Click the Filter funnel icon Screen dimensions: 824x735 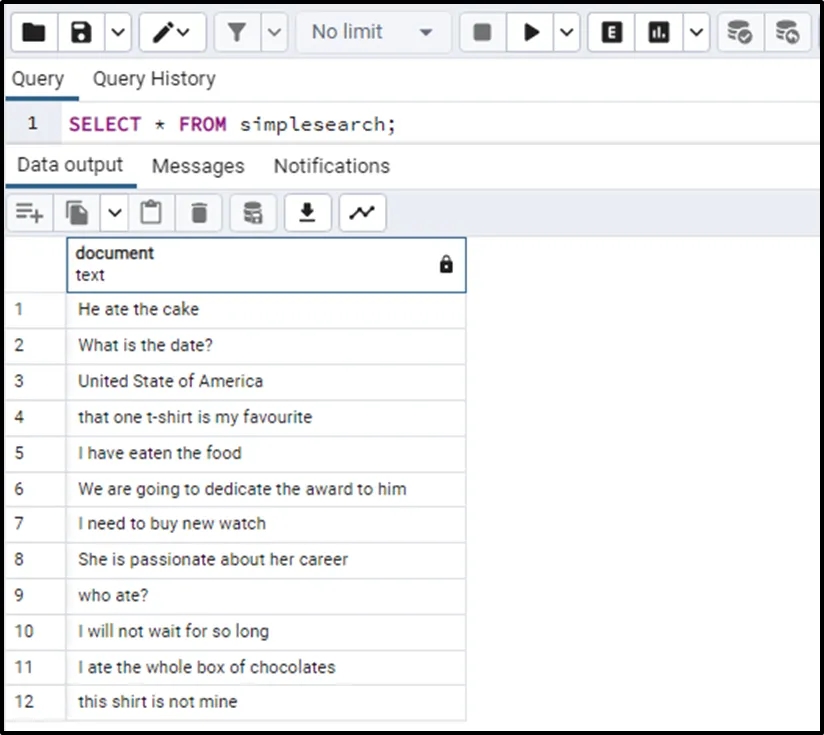pyautogui.click(x=237, y=33)
